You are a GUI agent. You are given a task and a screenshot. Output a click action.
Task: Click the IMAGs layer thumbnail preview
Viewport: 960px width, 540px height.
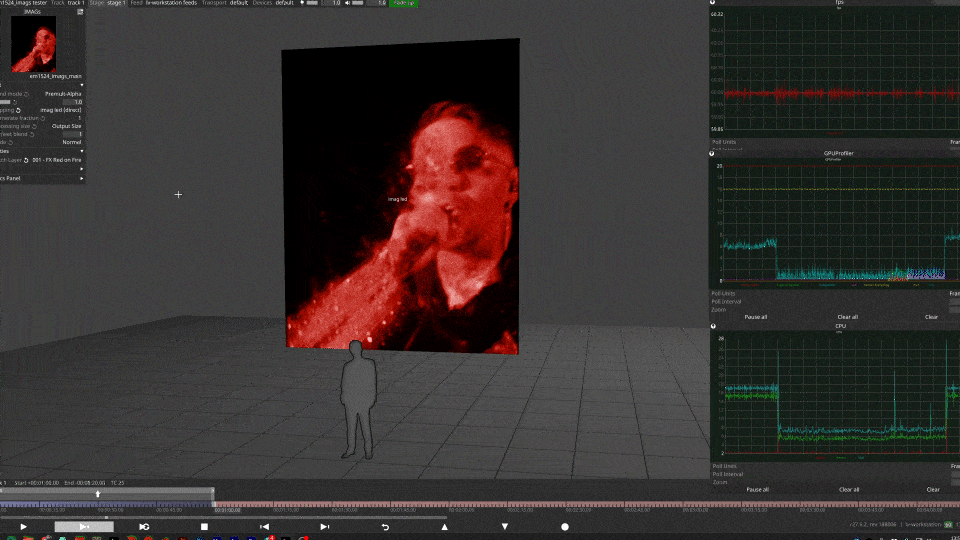click(34, 44)
